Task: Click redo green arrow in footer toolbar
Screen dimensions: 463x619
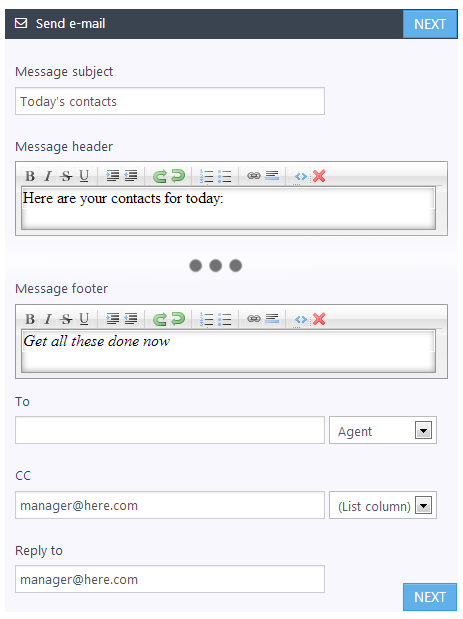Action: (x=178, y=319)
